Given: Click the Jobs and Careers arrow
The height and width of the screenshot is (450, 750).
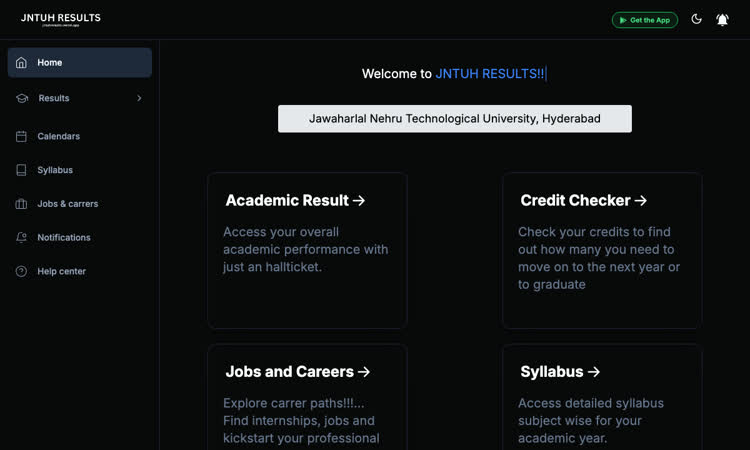Looking at the screenshot, I should pos(364,372).
